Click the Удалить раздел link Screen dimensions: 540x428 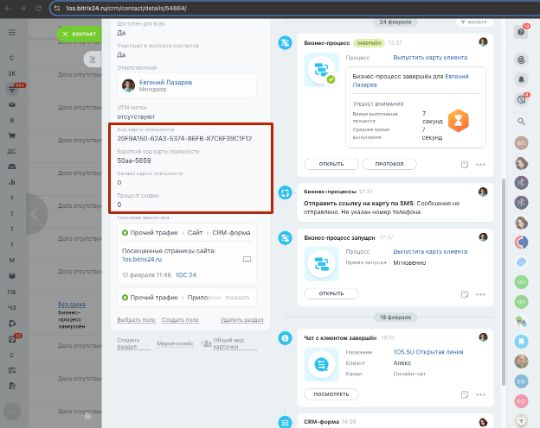point(242,320)
